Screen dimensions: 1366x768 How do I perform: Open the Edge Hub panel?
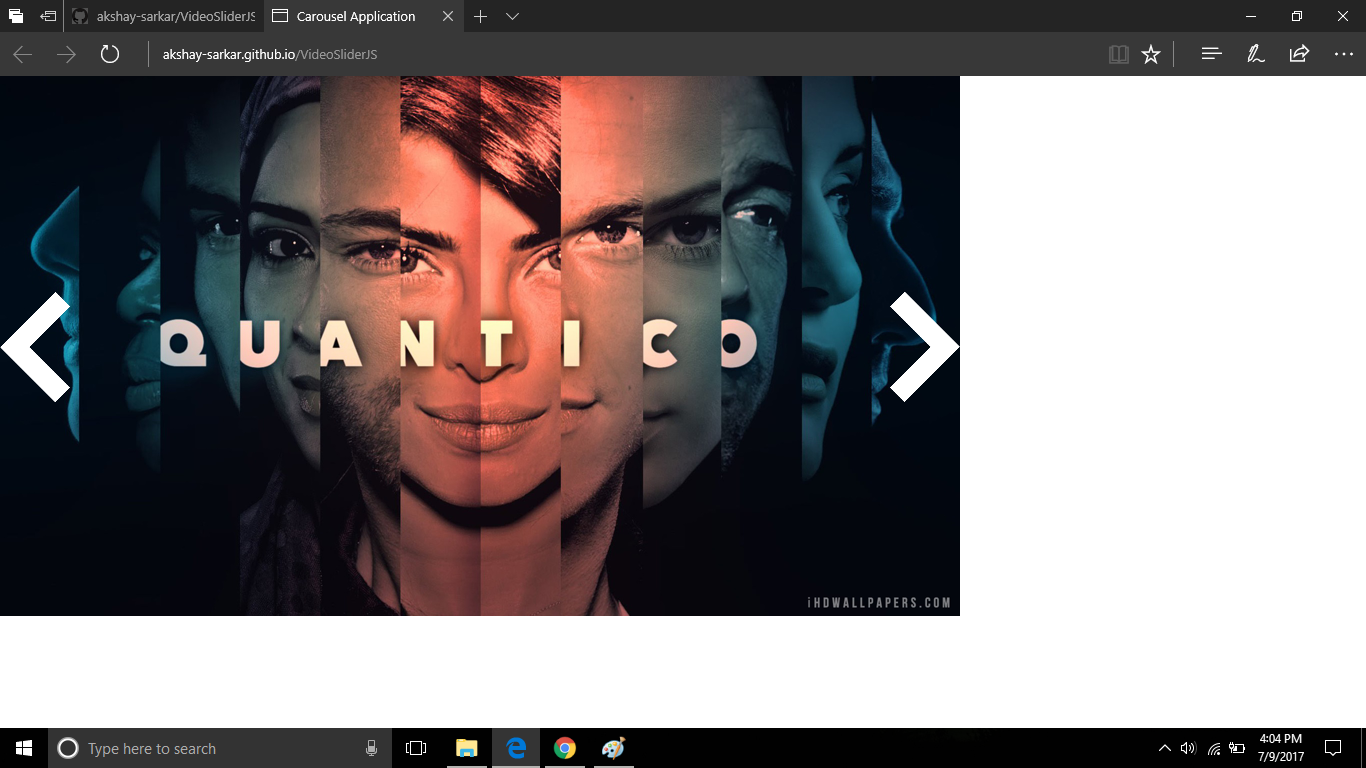[x=1212, y=54]
